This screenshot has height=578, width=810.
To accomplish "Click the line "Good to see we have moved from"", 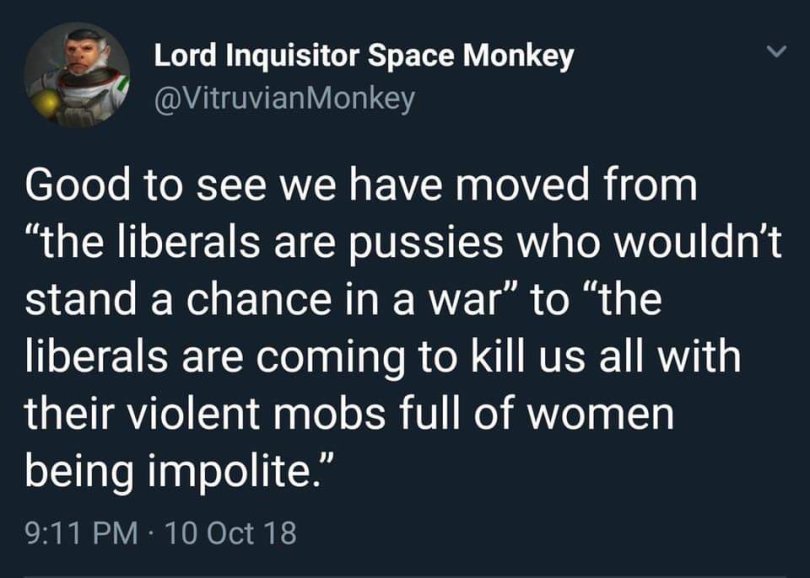I will point(346,187).
